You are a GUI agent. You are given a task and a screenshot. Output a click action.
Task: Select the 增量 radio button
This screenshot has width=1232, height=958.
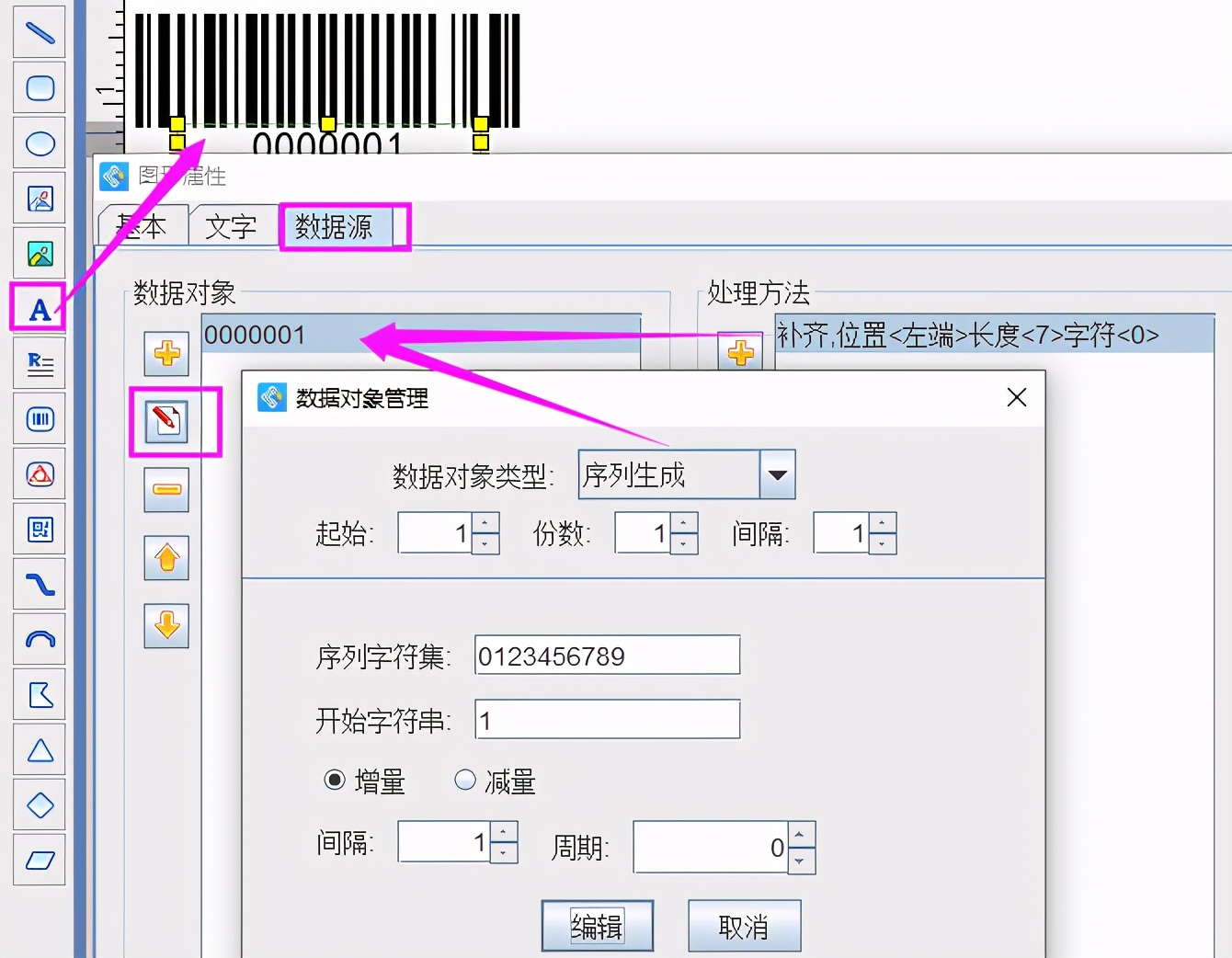pos(335,781)
